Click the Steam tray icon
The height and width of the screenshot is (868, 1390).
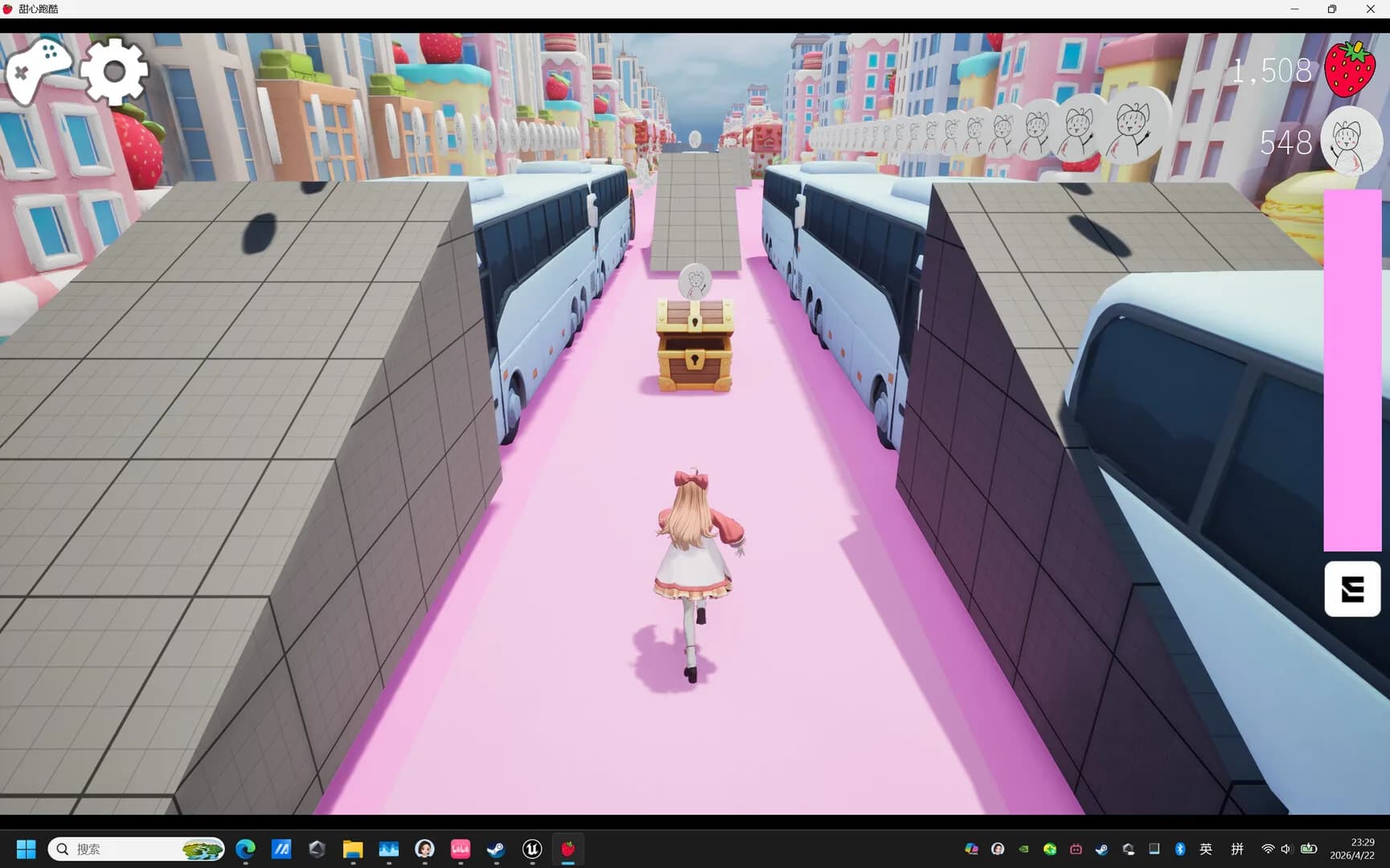point(1101,849)
